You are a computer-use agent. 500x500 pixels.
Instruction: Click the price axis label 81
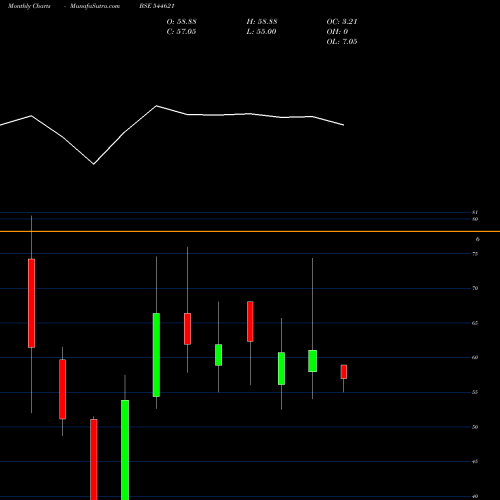pos(475,212)
